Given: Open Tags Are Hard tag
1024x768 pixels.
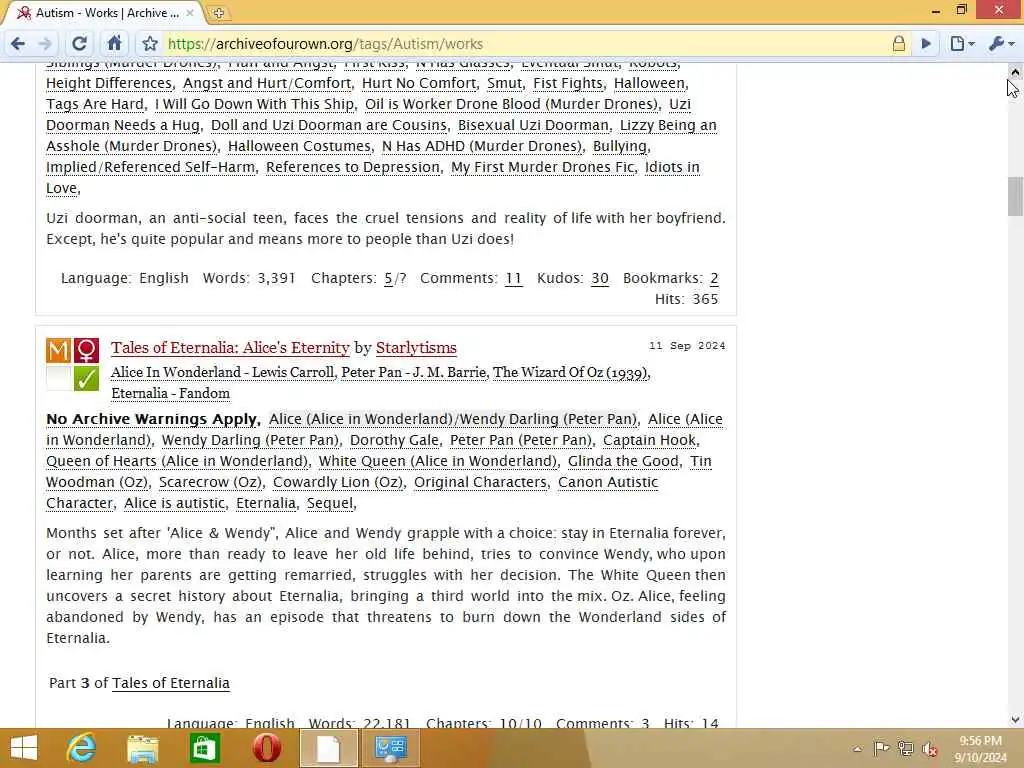Looking at the screenshot, I should click(95, 104).
